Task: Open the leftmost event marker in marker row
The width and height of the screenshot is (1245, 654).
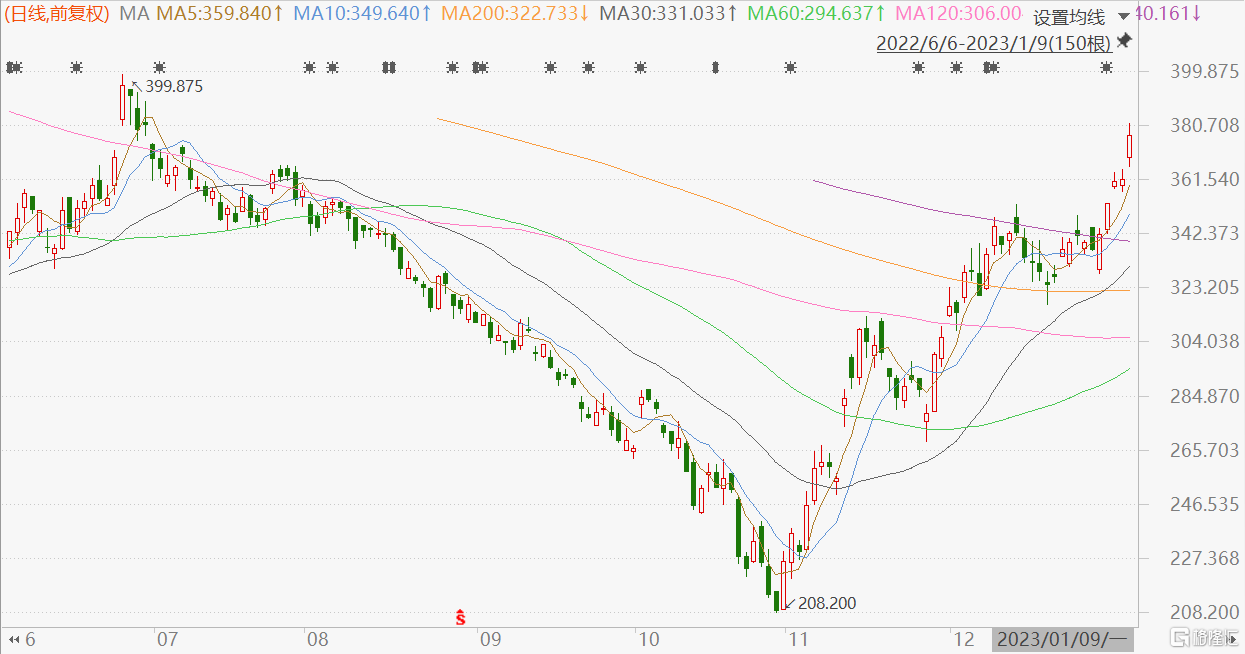Action: point(13,68)
